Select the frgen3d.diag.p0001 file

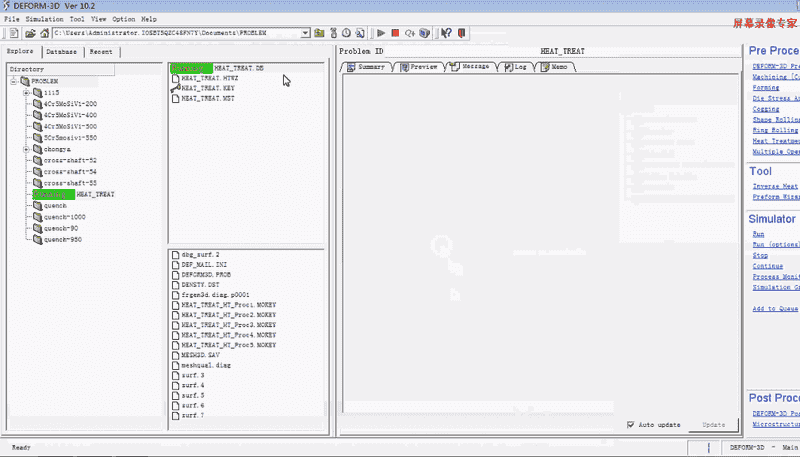[215, 295]
